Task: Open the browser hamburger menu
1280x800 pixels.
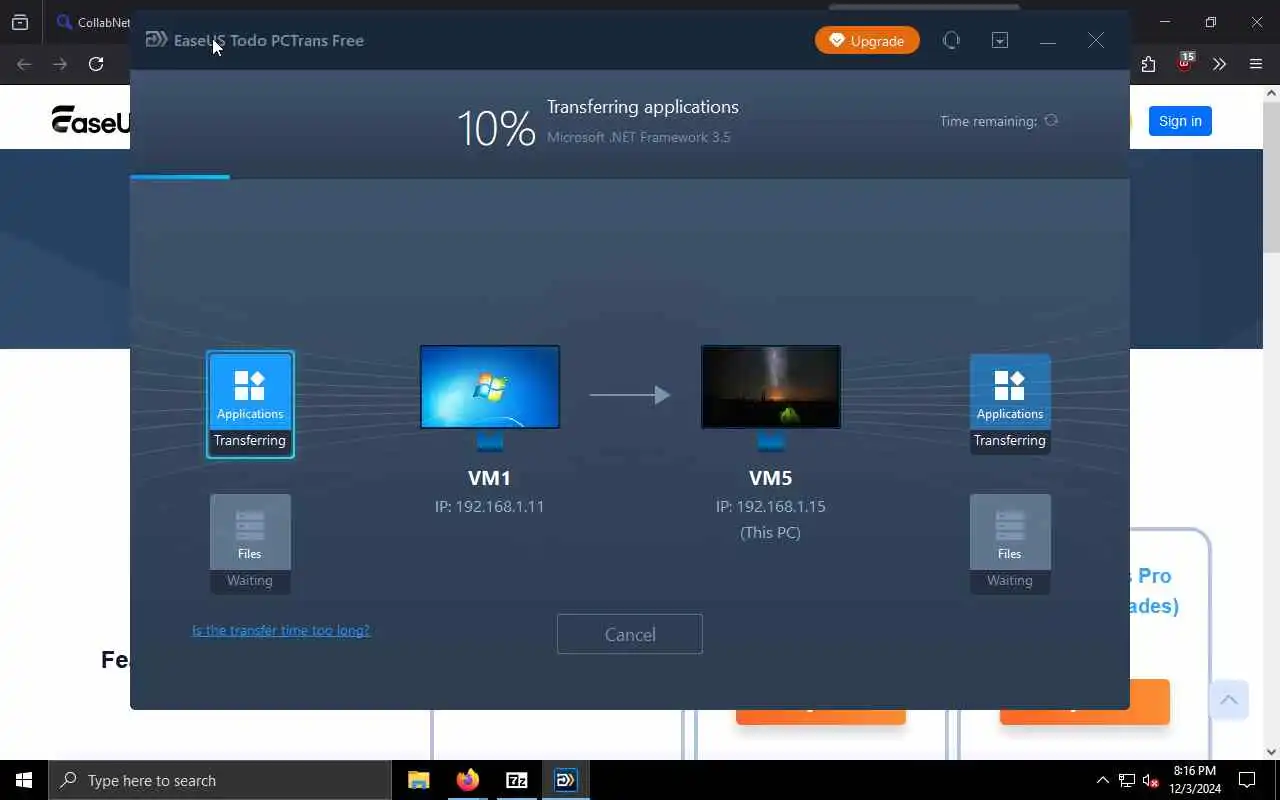Action: [x=1256, y=64]
